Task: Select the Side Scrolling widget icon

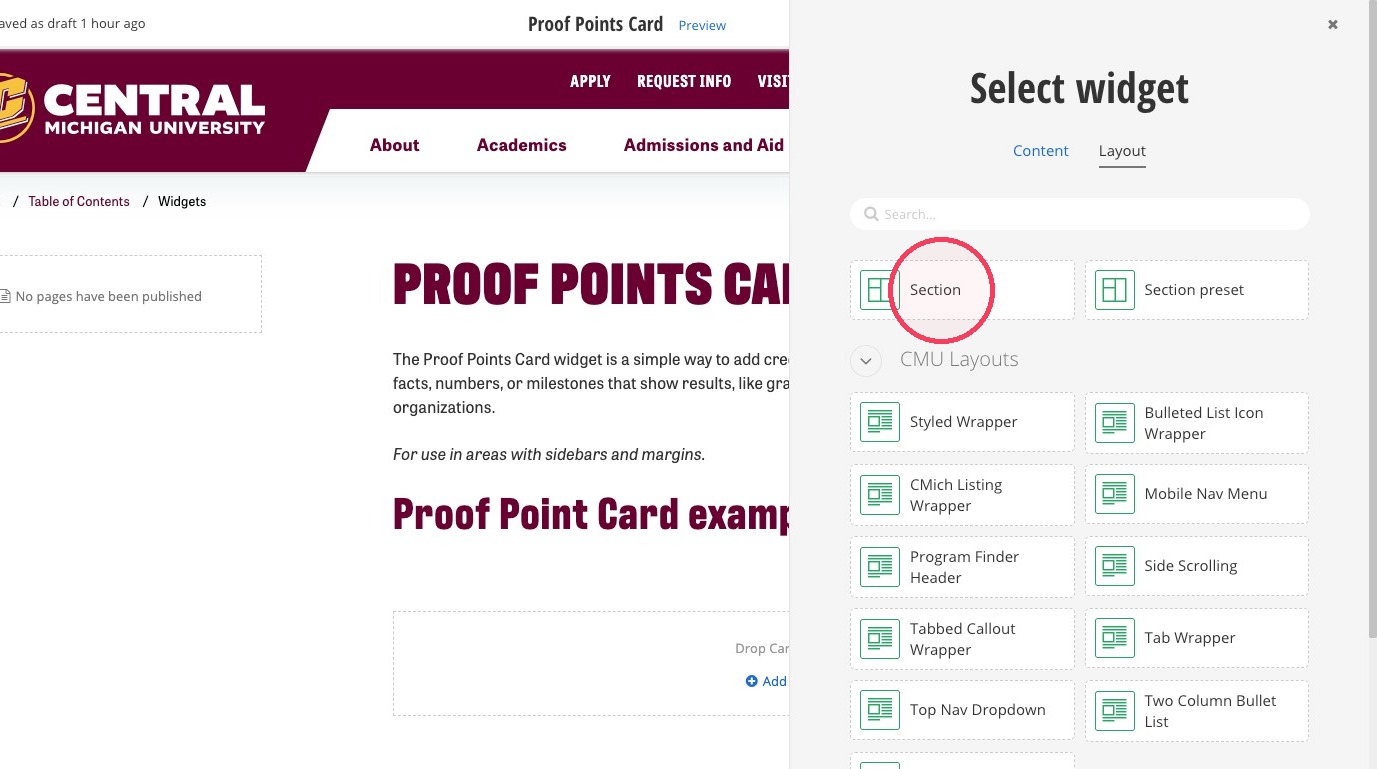Action: 1115,566
